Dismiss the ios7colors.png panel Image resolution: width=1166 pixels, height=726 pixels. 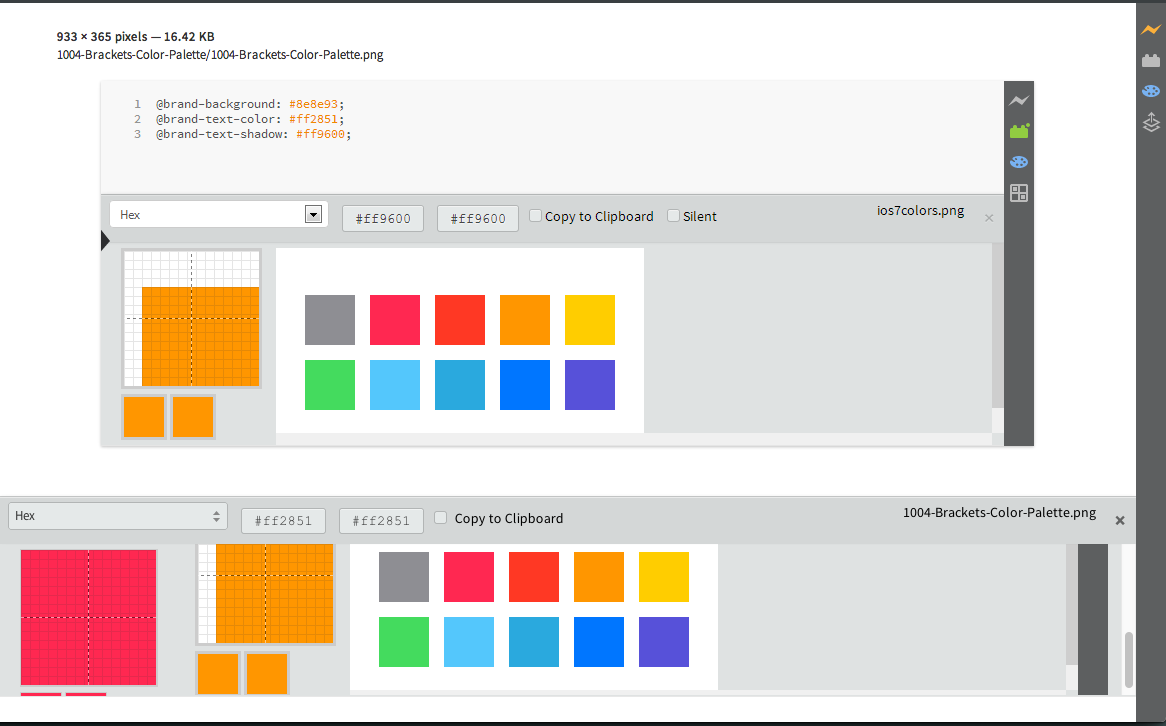(x=989, y=216)
